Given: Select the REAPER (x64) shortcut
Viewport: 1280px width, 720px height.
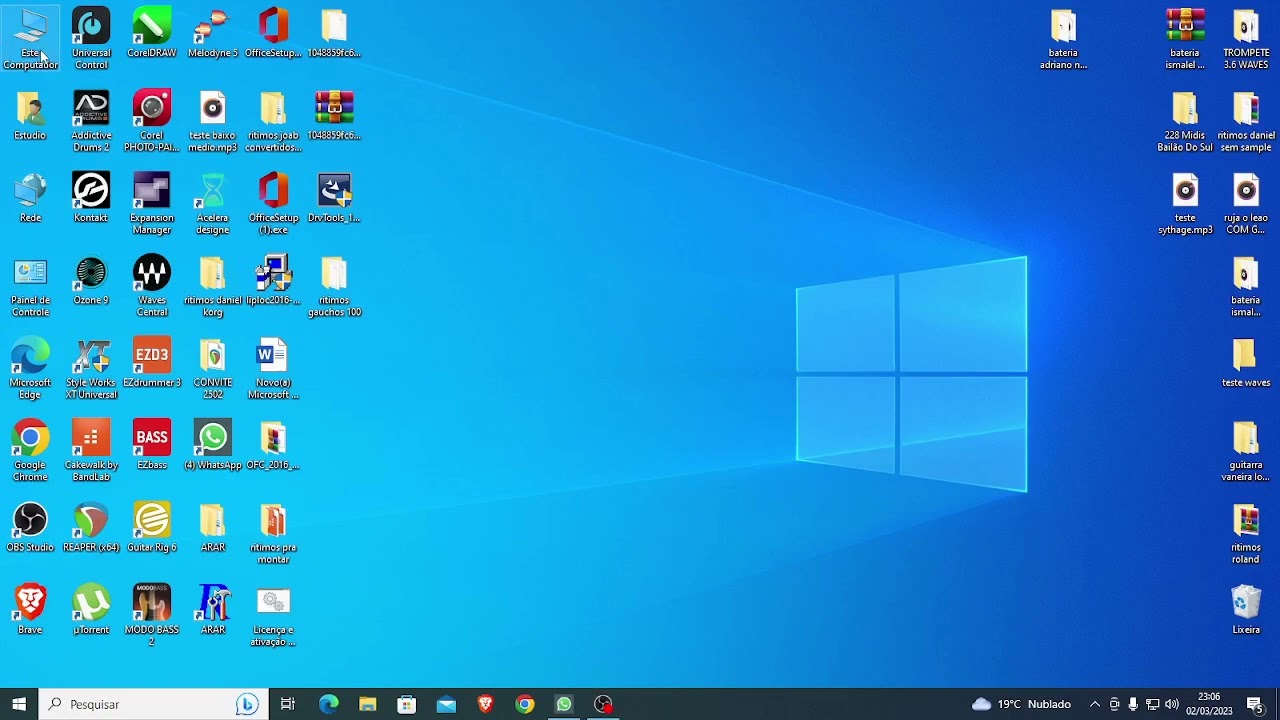Looking at the screenshot, I should (91, 528).
